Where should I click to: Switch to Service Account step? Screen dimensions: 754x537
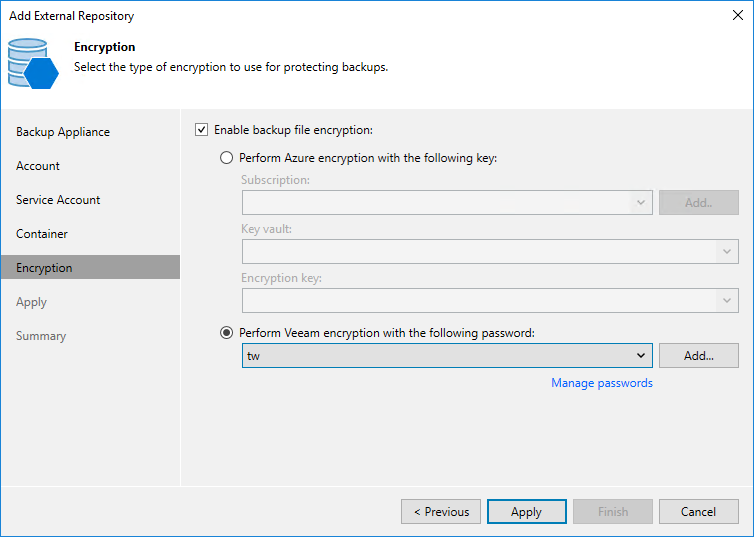(x=58, y=200)
